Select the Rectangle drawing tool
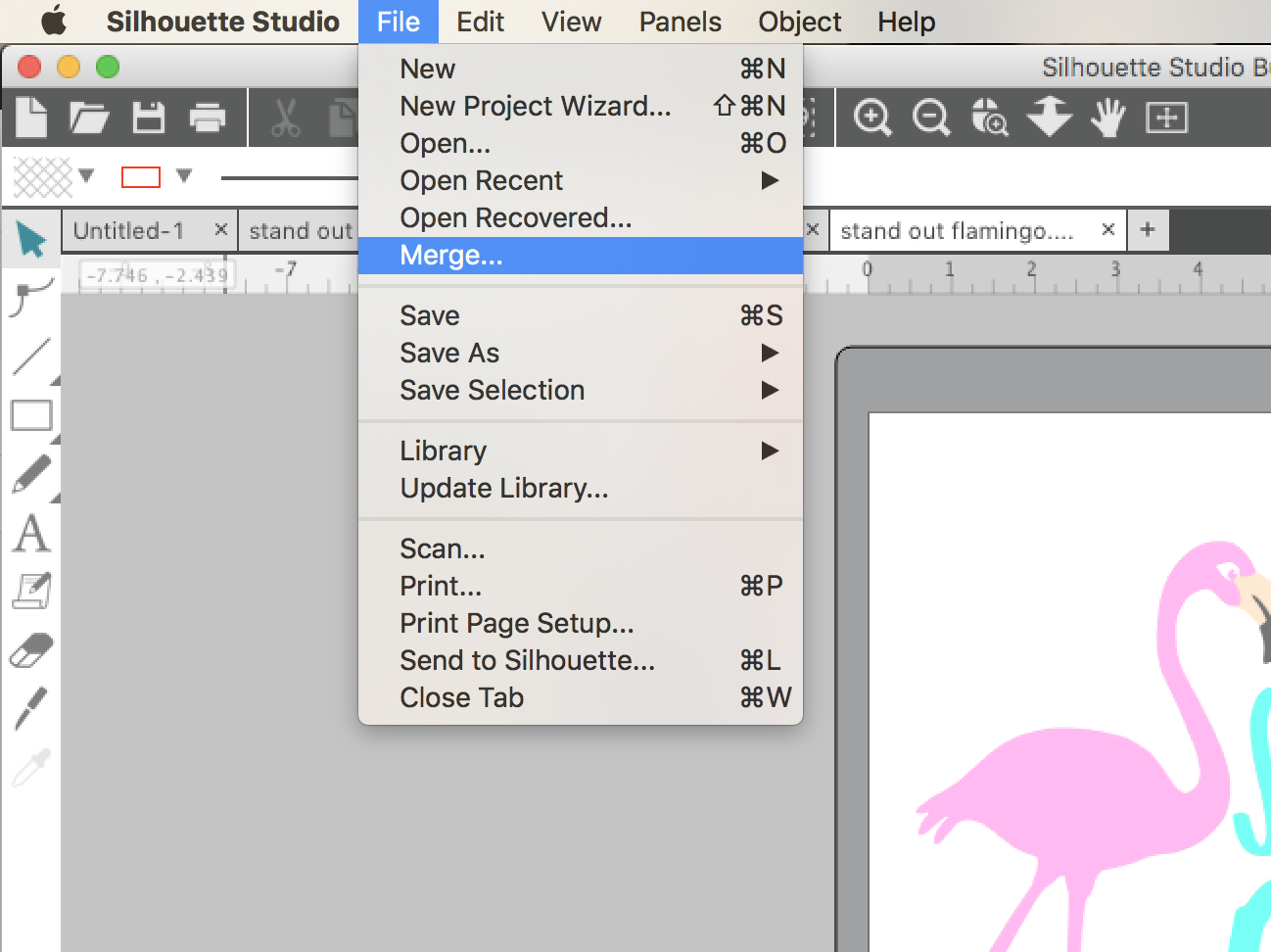The width and height of the screenshot is (1271, 952). click(x=31, y=415)
